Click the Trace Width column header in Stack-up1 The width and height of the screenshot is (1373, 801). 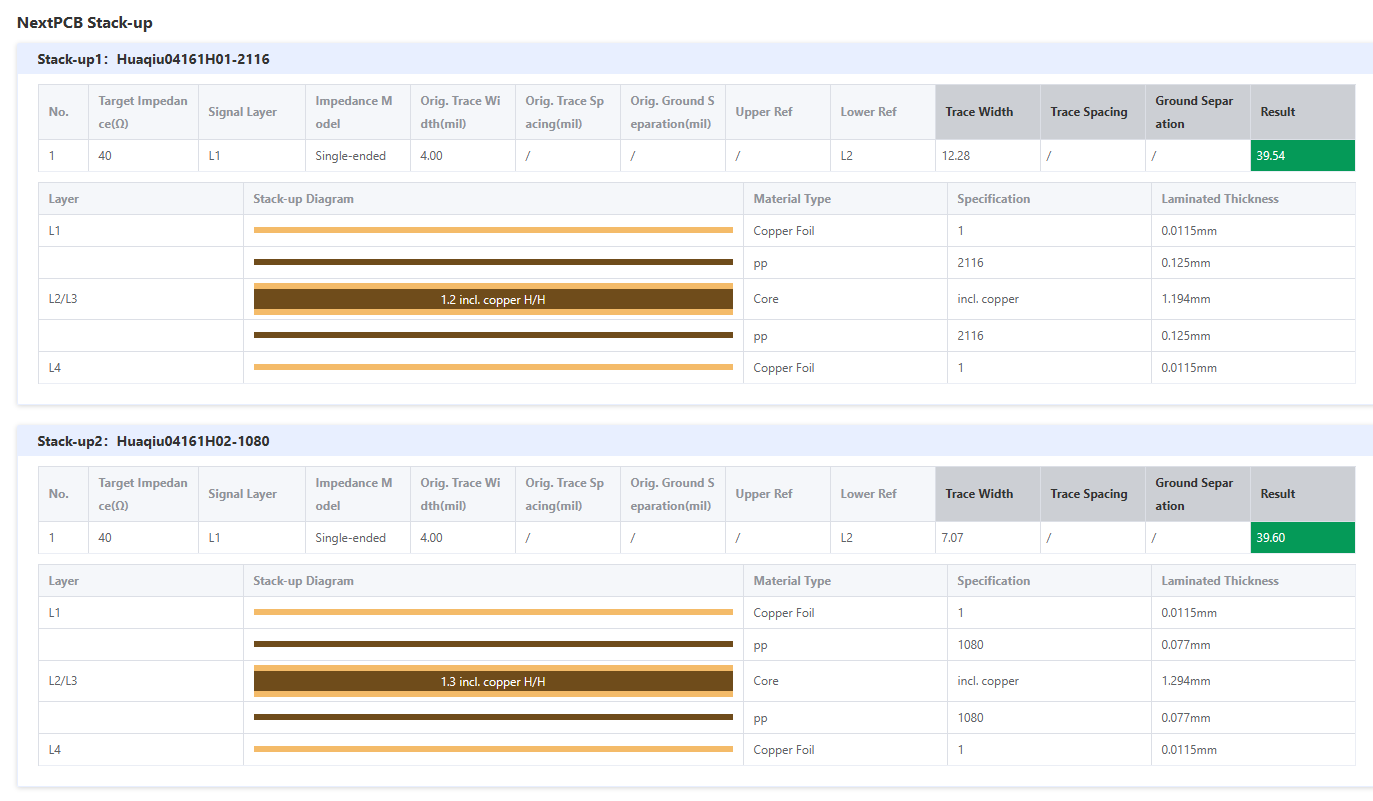point(979,112)
